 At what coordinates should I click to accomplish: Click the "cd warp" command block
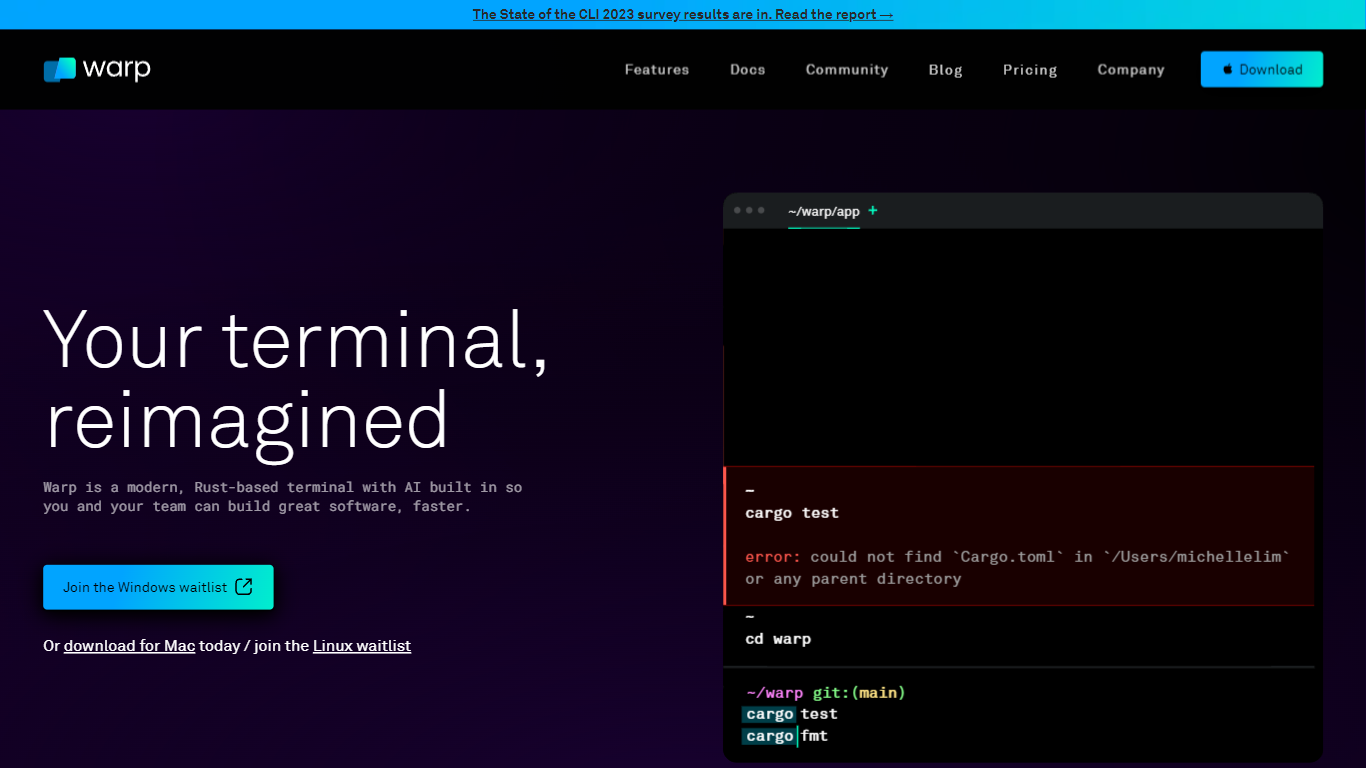(778, 639)
